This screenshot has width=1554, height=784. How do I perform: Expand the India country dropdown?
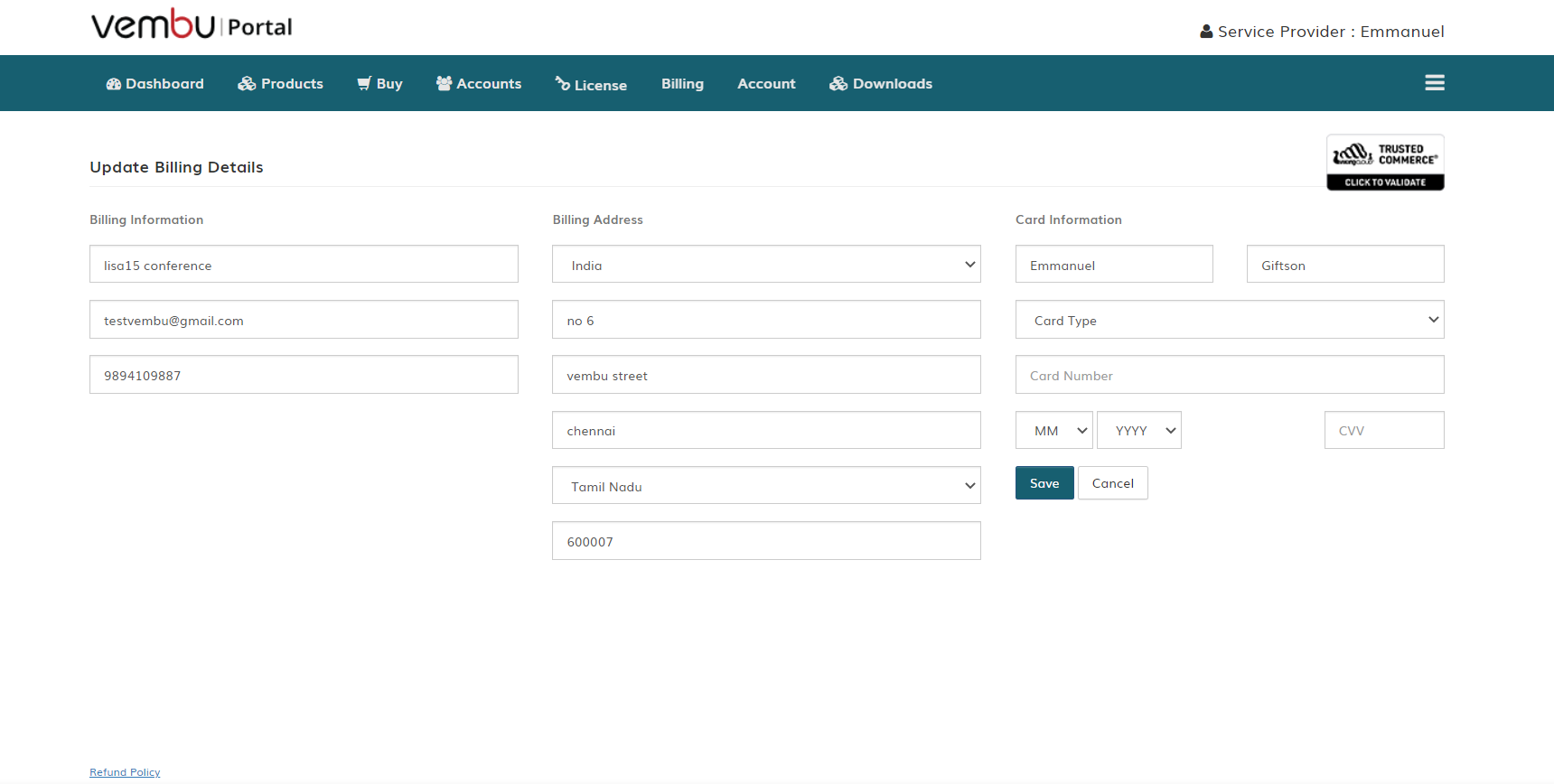[x=766, y=264]
